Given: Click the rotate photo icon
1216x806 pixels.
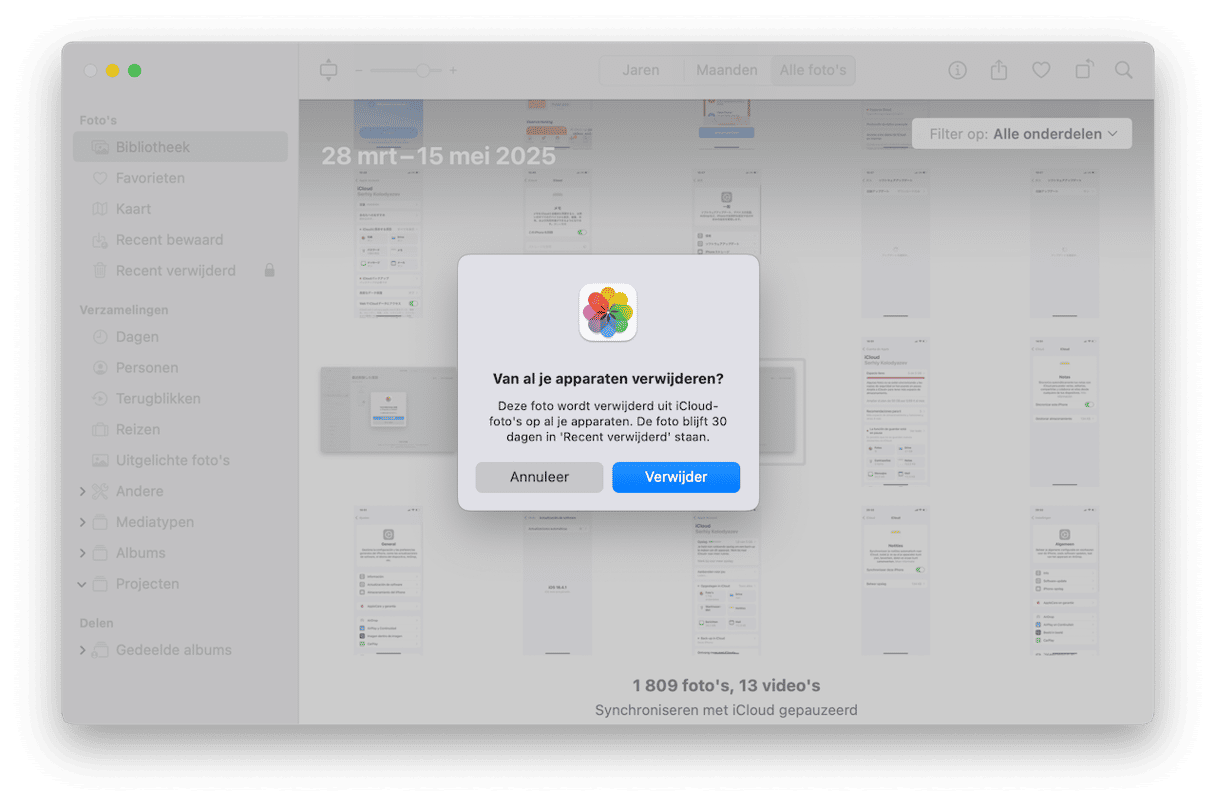Looking at the screenshot, I should (x=1084, y=70).
